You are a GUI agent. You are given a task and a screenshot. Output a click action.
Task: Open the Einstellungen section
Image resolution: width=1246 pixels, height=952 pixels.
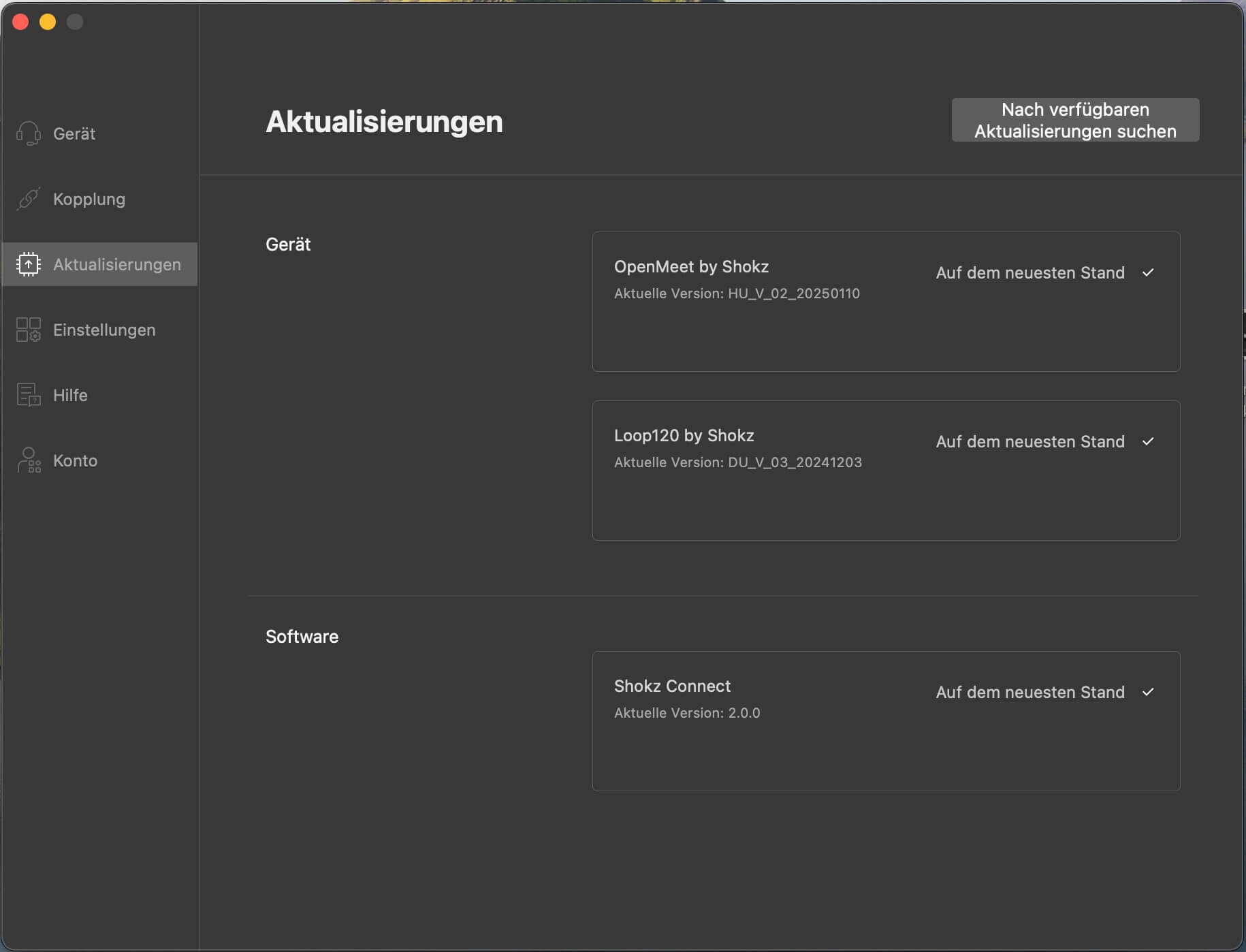(99, 330)
